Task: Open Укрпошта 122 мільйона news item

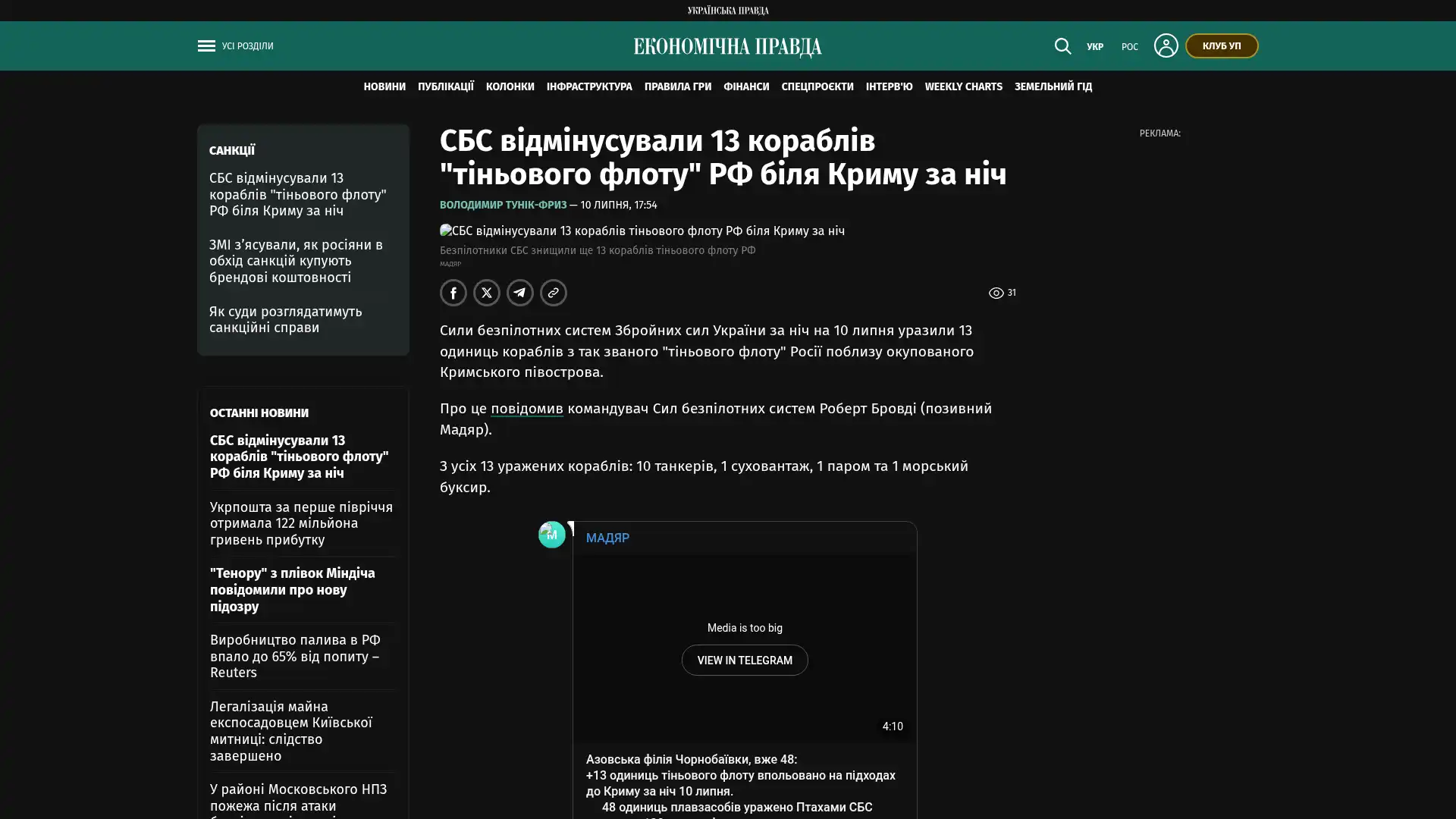Action: coord(302,523)
